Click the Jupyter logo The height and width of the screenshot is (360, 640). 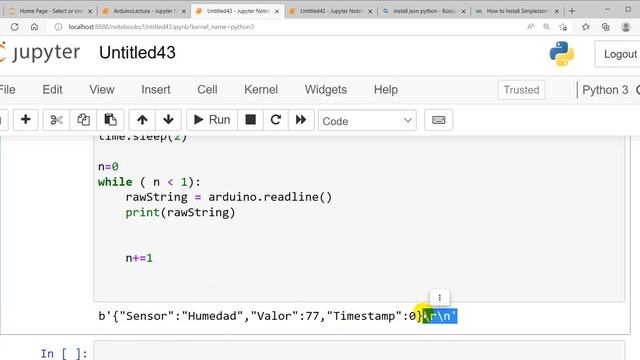coord(40,53)
